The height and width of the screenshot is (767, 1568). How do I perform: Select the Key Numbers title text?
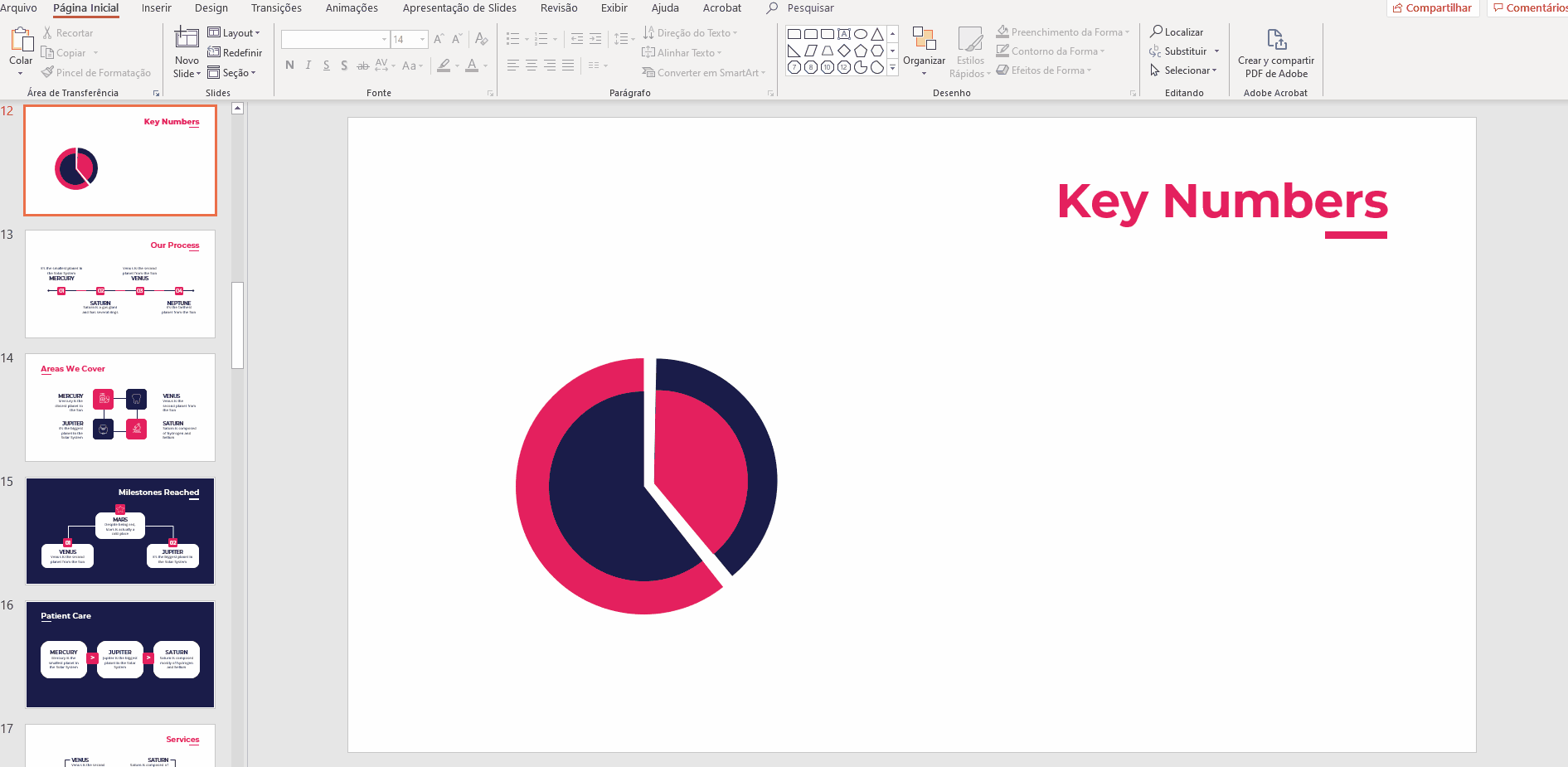(x=1222, y=201)
